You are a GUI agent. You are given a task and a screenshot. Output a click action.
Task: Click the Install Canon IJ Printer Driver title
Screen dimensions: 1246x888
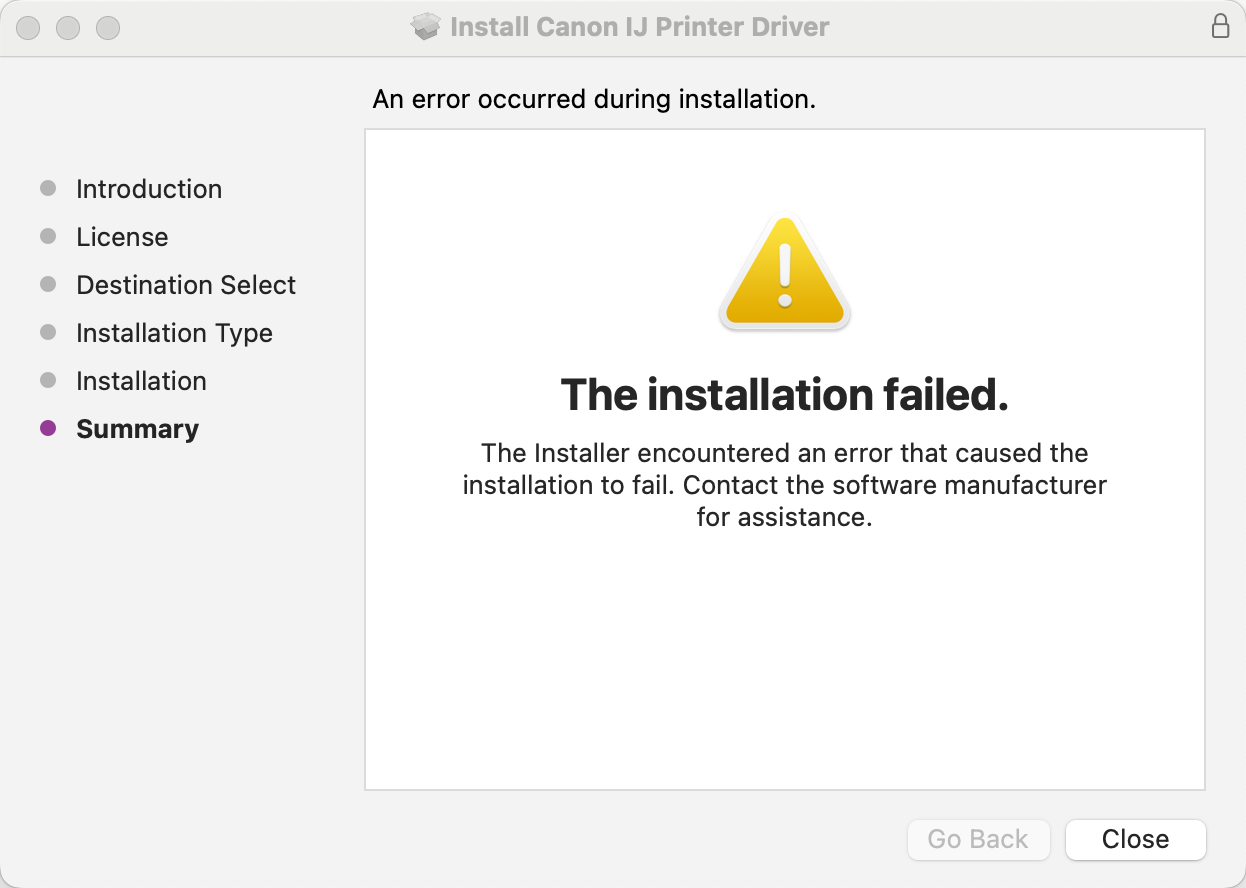point(640,27)
